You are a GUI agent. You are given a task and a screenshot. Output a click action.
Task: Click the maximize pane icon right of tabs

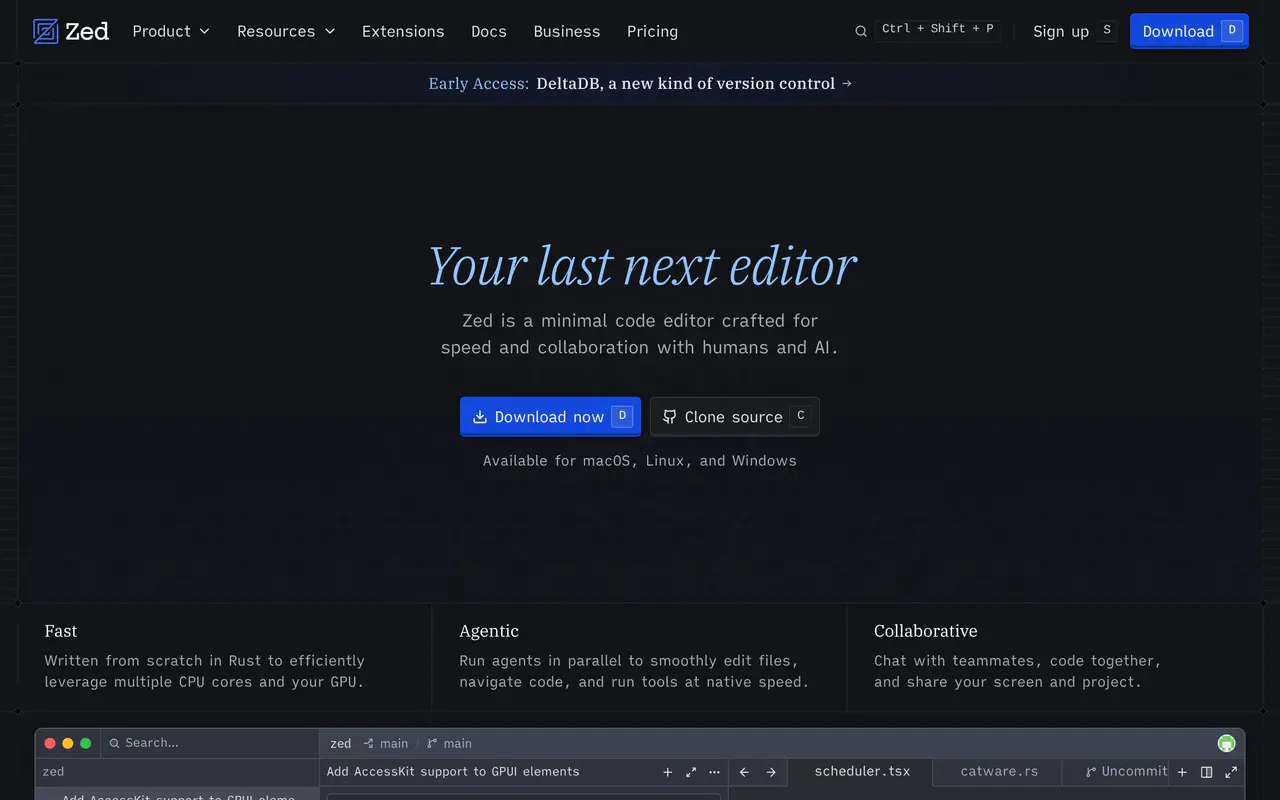tap(1231, 772)
